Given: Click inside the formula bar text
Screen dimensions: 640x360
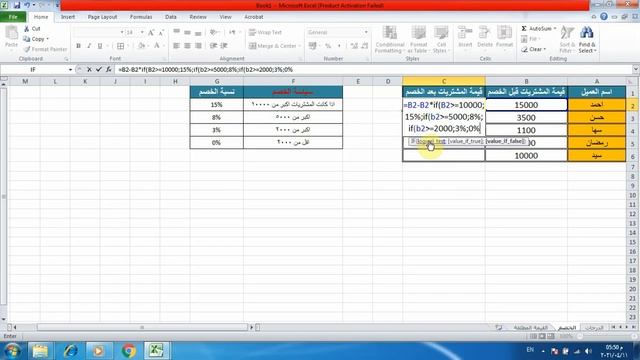Looking at the screenshot, I should [x=205, y=70].
